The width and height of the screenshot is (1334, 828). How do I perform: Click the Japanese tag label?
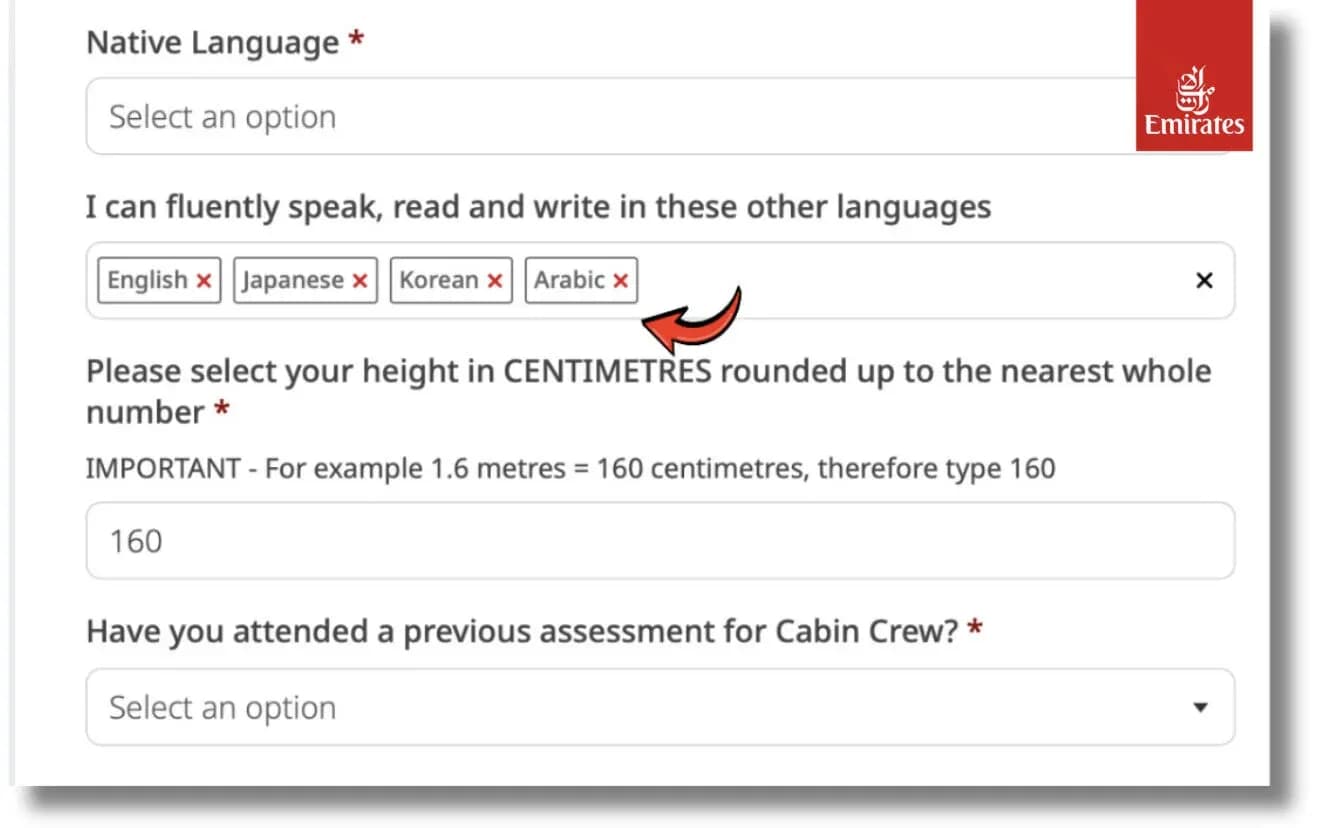click(293, 281)
